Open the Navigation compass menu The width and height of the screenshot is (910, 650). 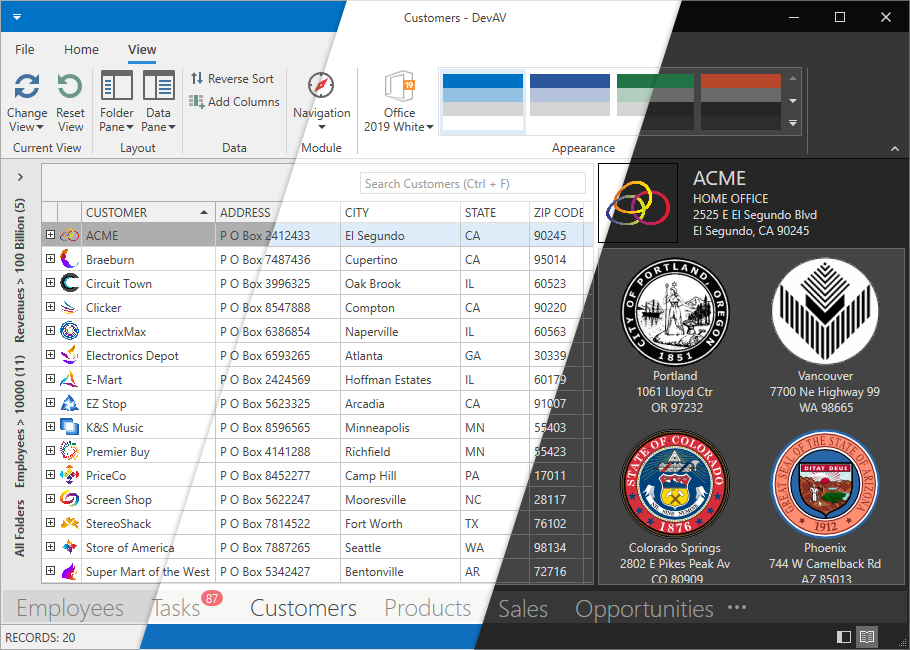point(321,100)
